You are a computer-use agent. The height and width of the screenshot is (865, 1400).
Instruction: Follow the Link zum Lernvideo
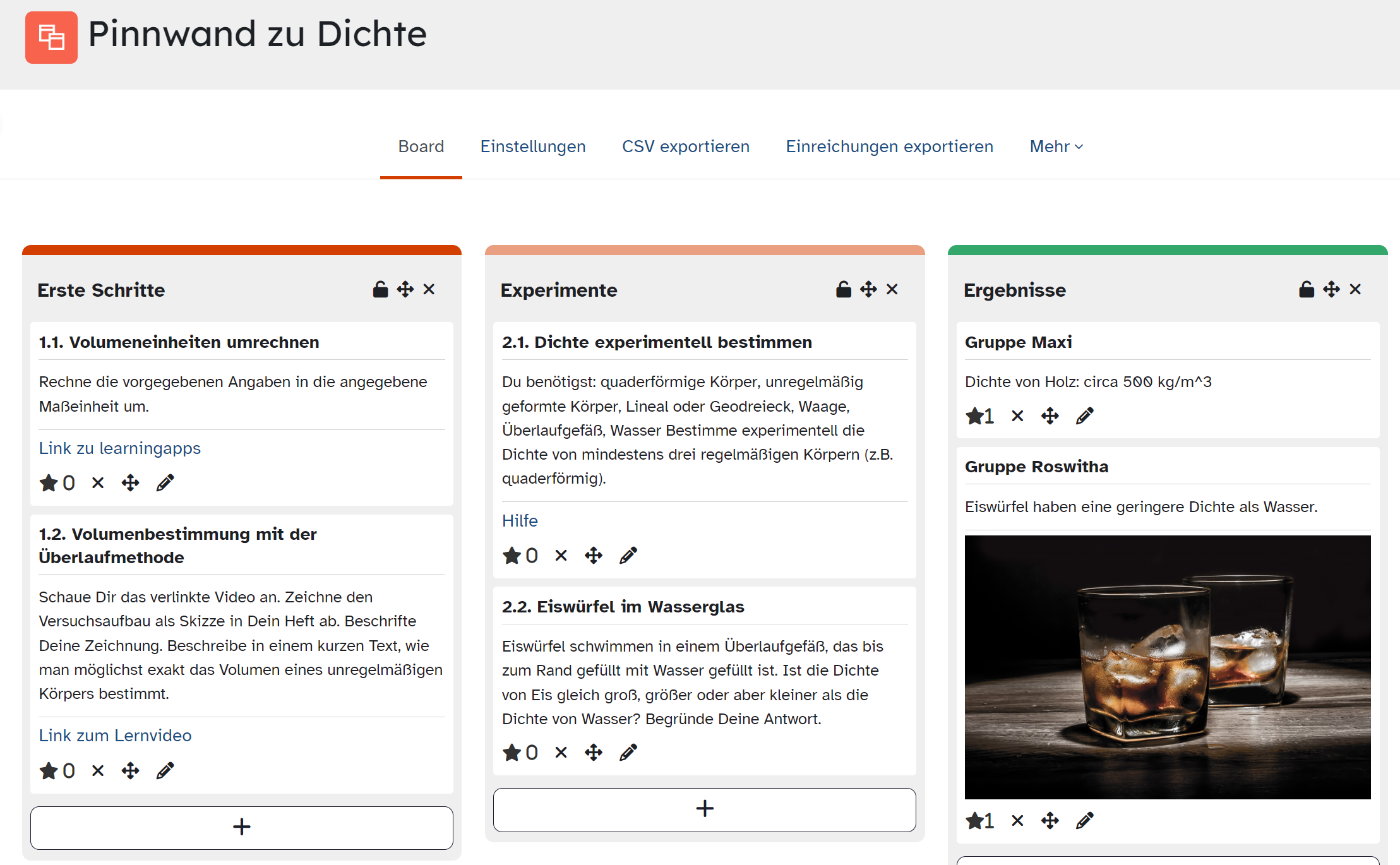tap(115, 736)
